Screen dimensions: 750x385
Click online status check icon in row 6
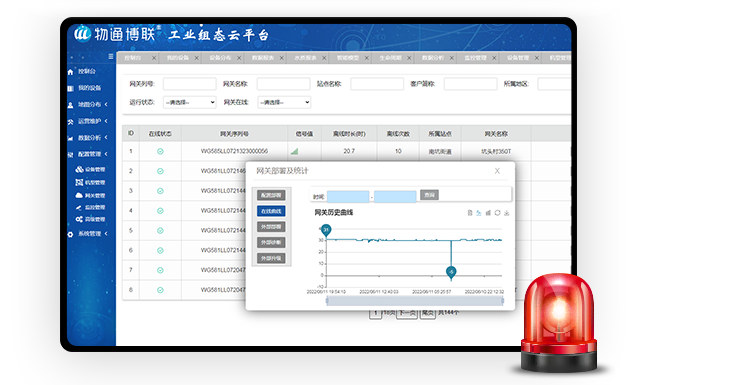point(160,250)
